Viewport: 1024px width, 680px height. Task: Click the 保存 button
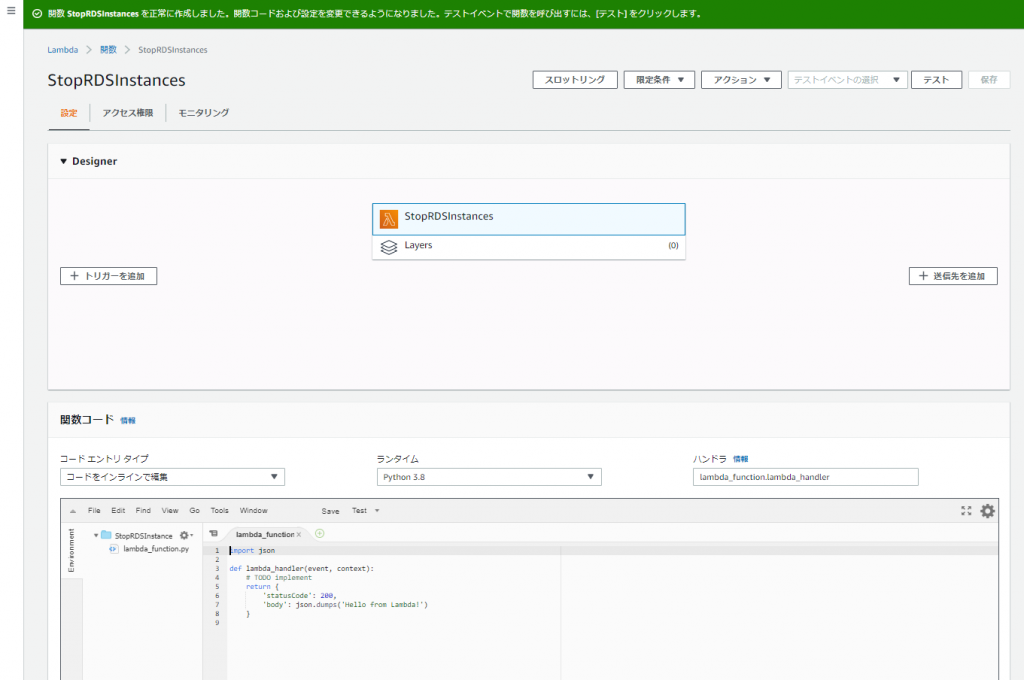989,80
